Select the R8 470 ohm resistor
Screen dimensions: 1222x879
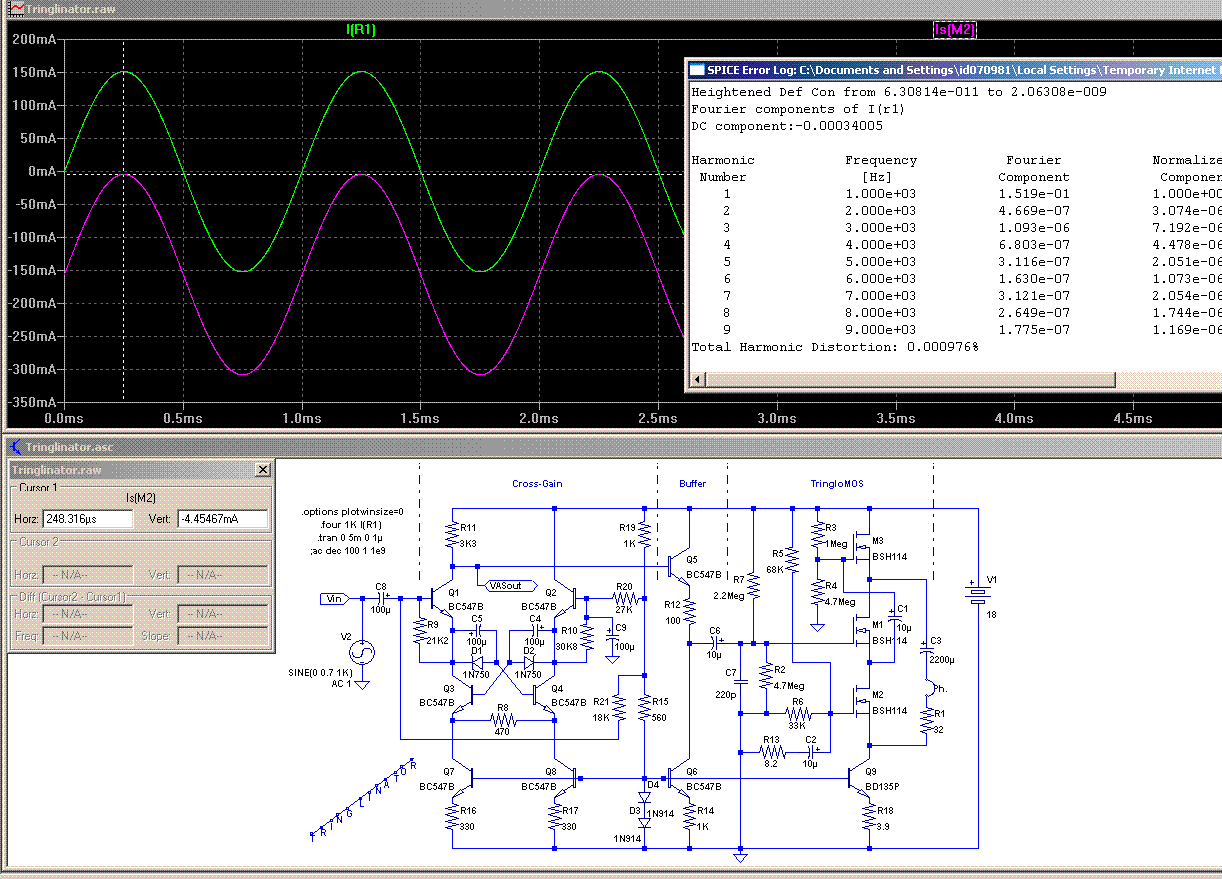pos(503,718)
